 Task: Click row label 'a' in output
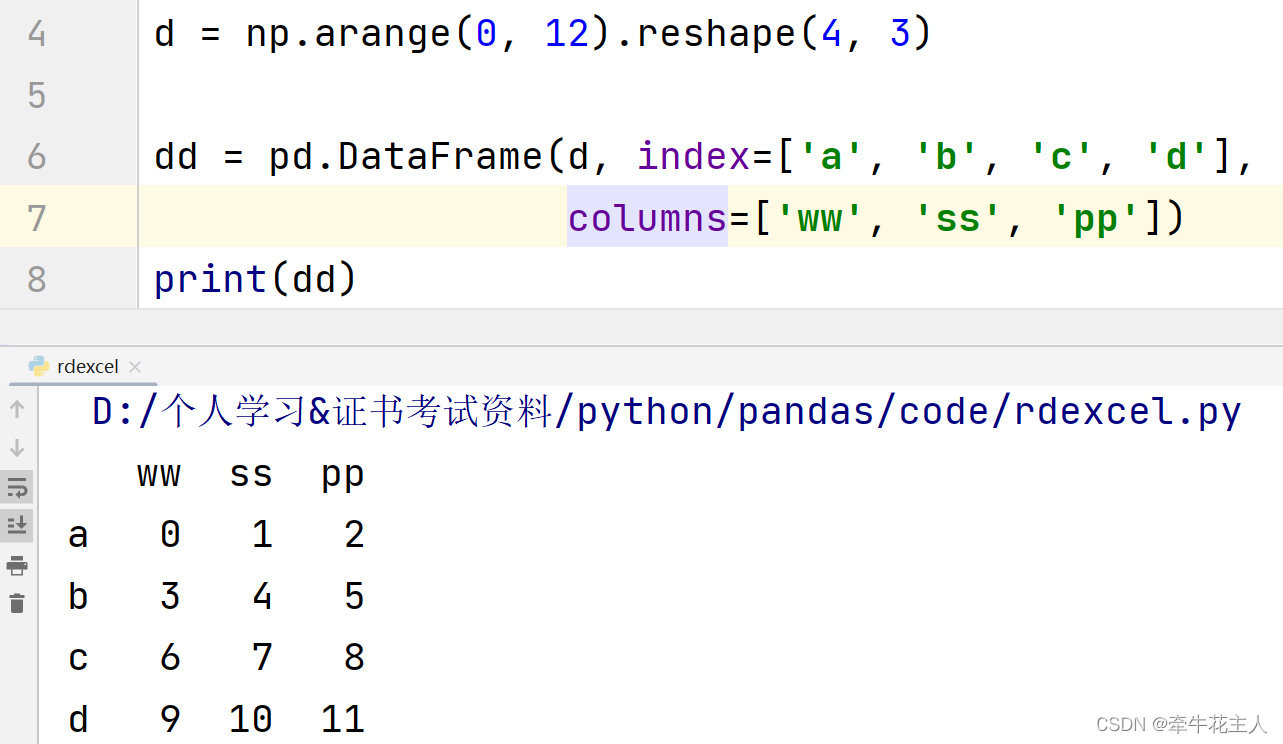78,536
